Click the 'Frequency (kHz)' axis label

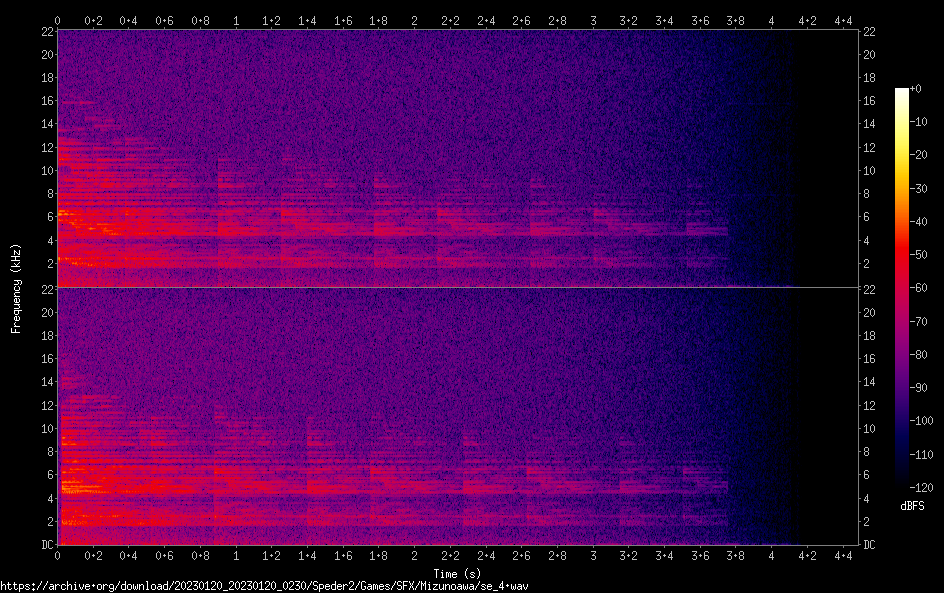coord(17,287)
